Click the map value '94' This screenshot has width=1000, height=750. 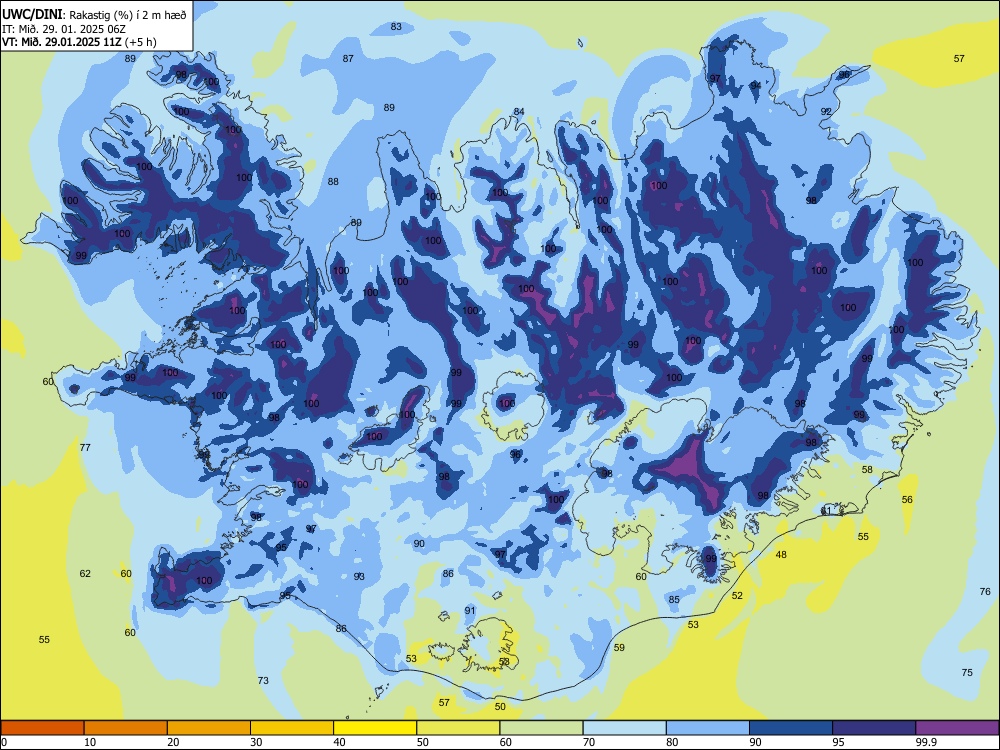point(756,85)
